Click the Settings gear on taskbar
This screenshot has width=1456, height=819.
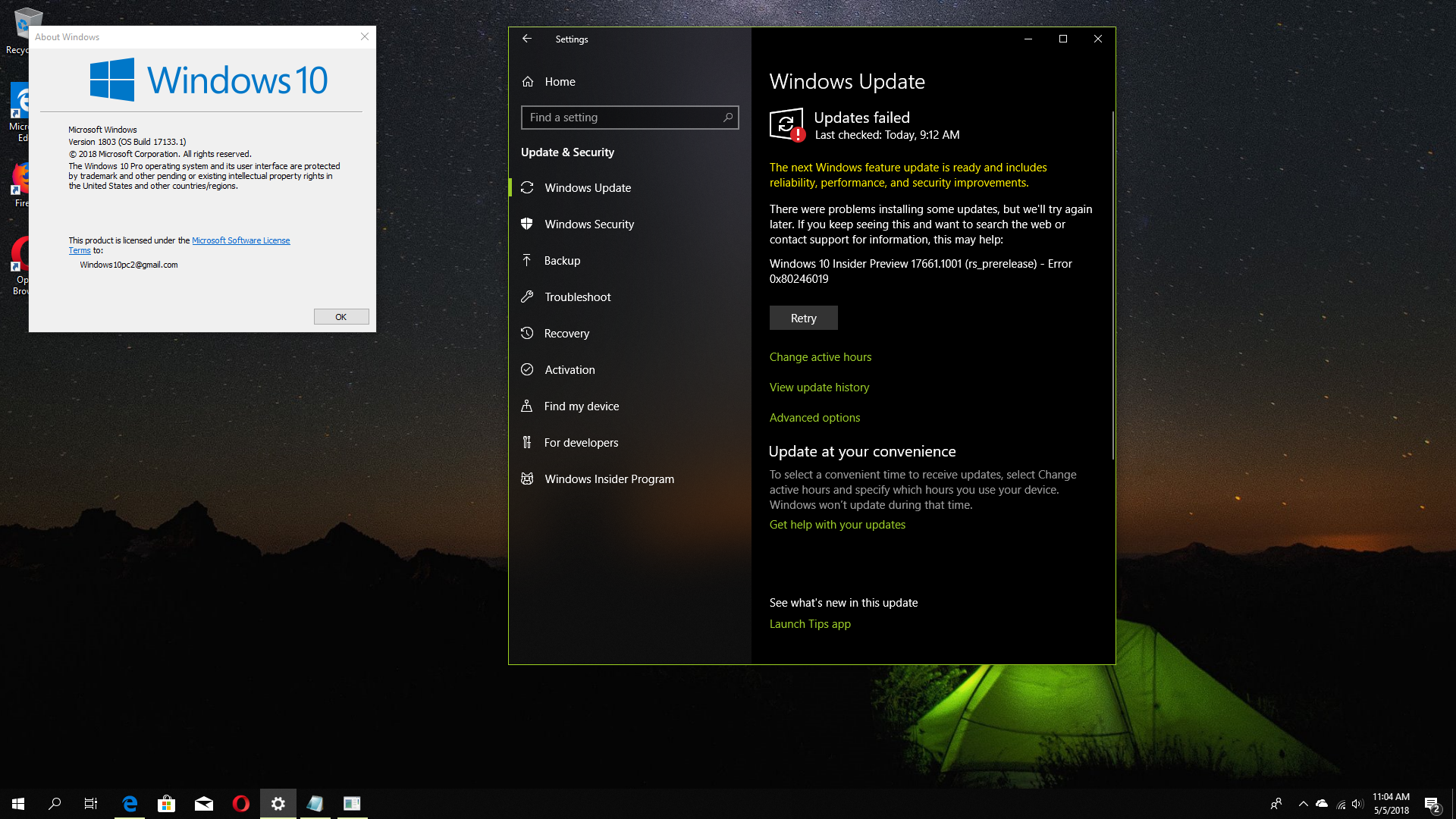point(278,804)
